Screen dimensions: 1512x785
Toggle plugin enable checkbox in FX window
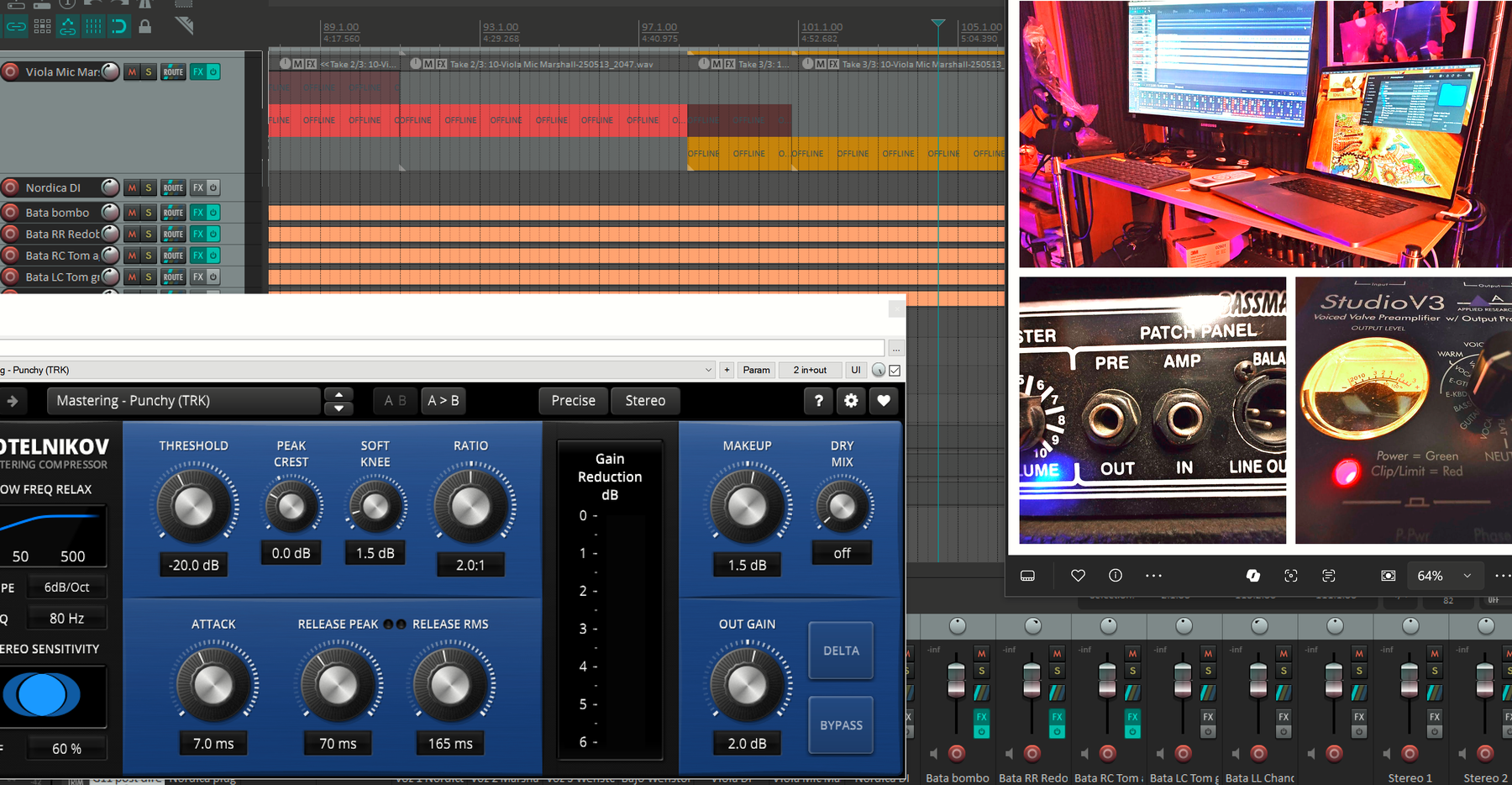tap(895, 370)
